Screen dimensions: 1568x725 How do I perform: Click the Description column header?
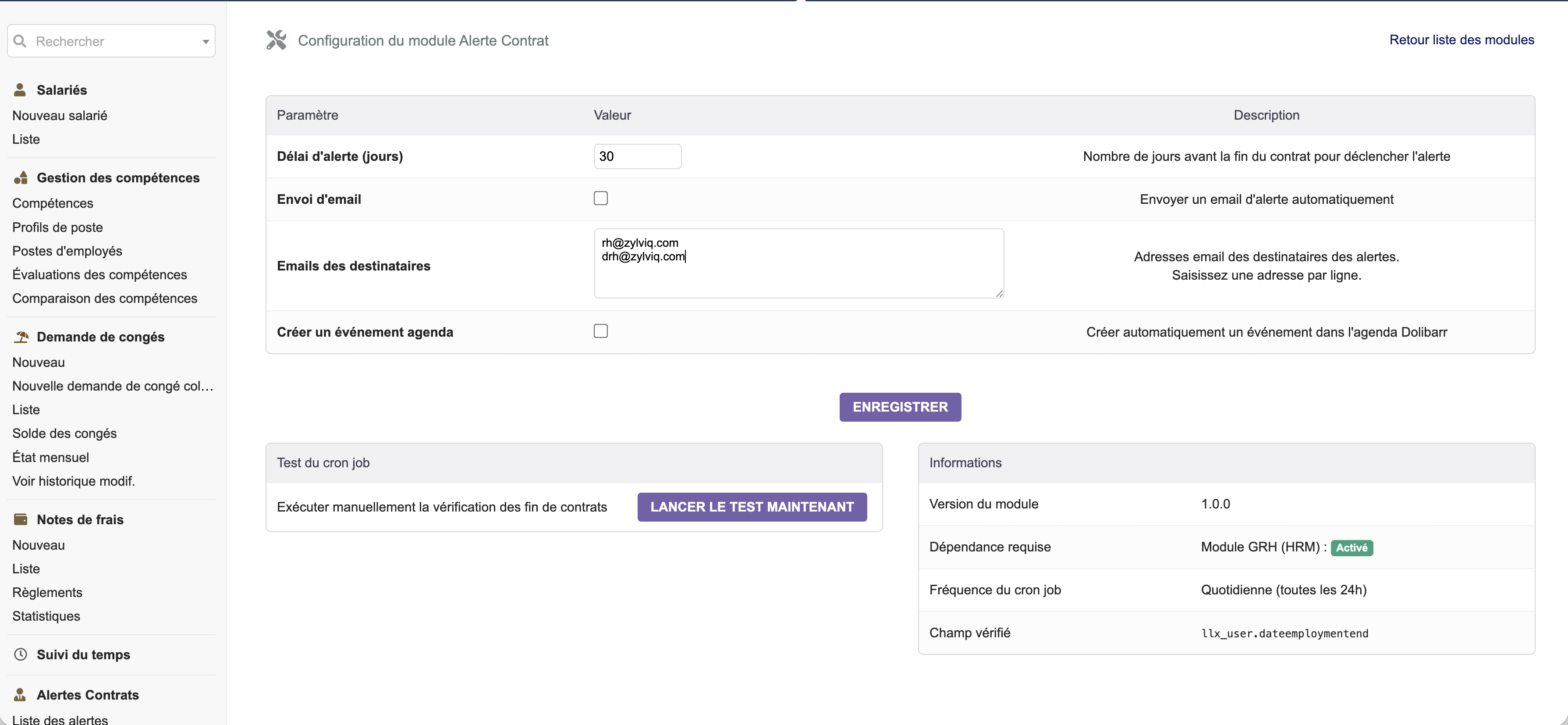point(1266,115)
